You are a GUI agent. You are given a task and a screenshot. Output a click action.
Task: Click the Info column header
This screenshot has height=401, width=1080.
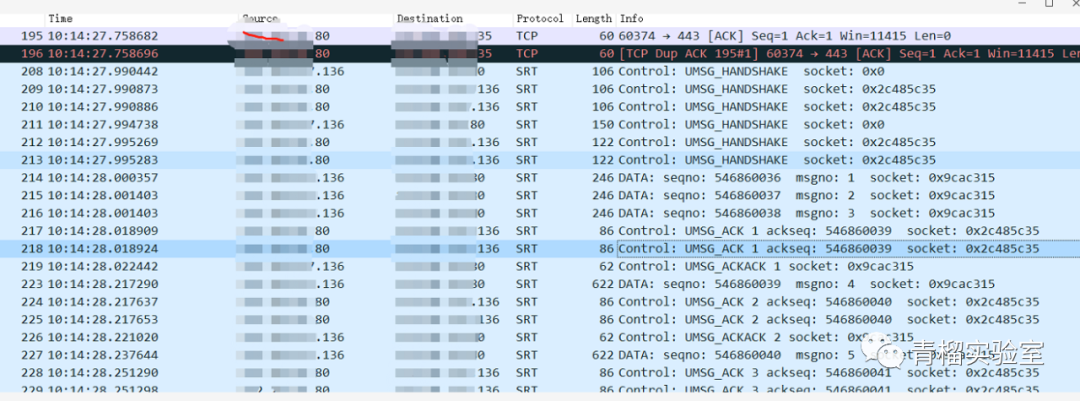pos(632,19)
